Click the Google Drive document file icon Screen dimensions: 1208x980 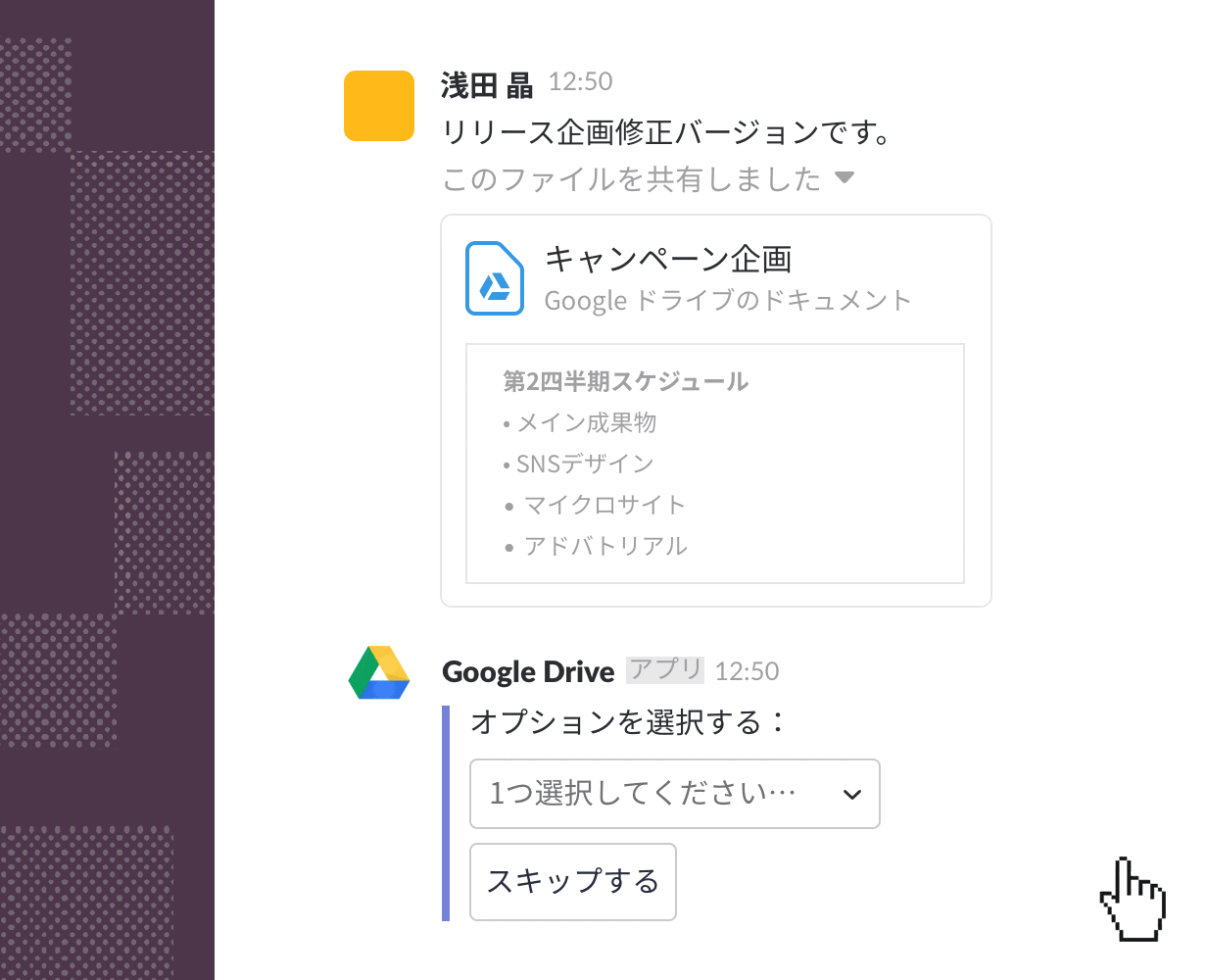[x=495, y=278]
